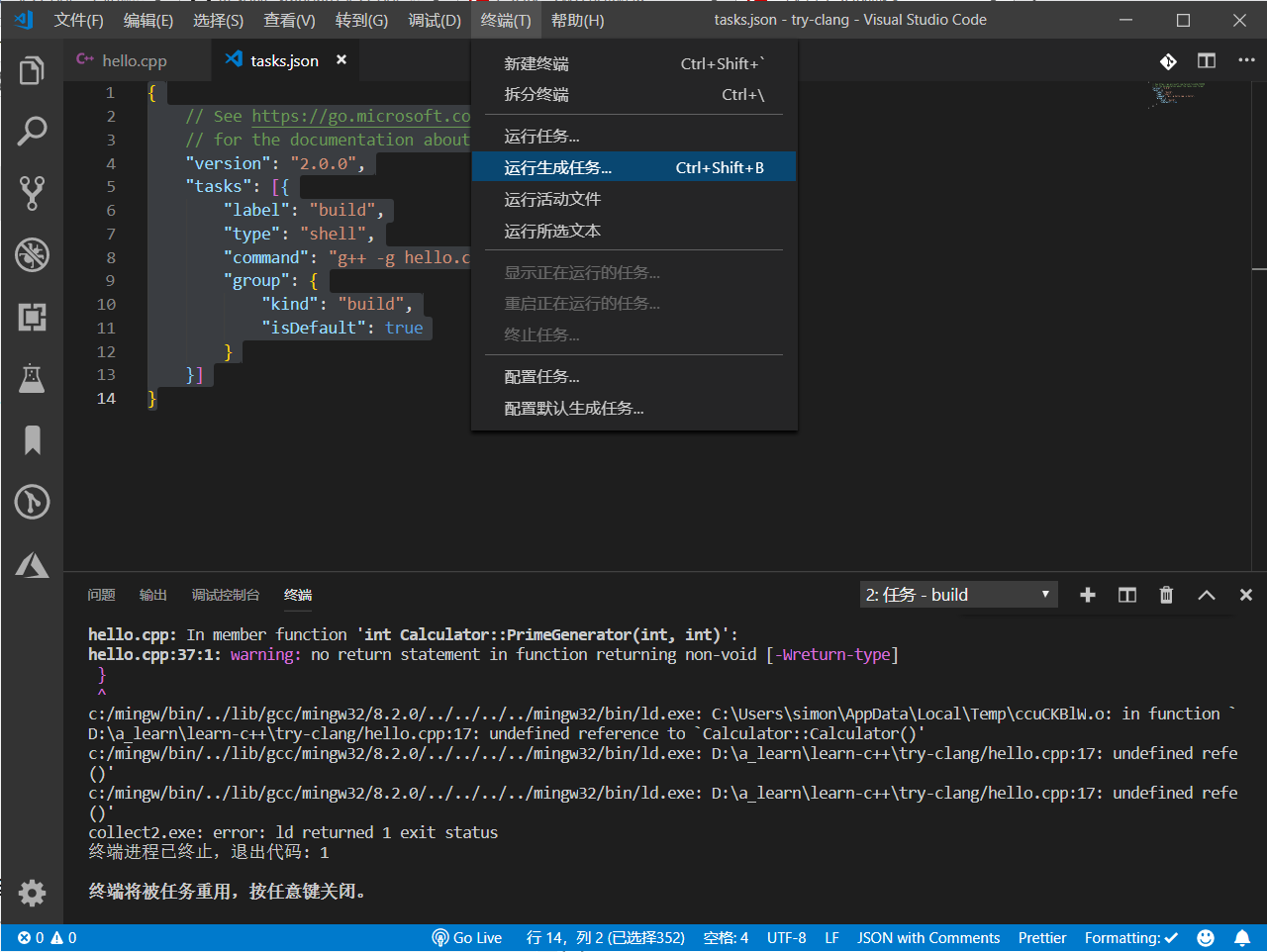Open the Explorer view in activity bar
1267x952 pixels.
(x=32, y=70)
